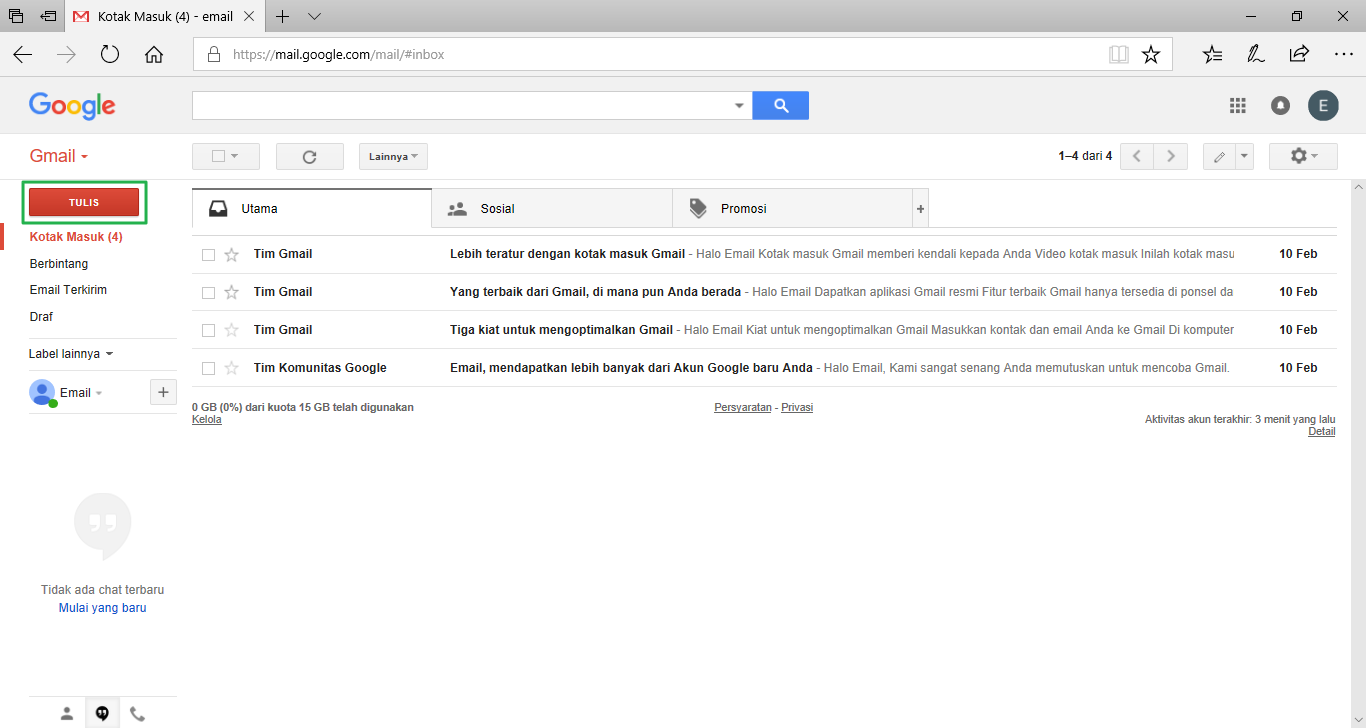Open the settings gear menu

click(1303, 156)
